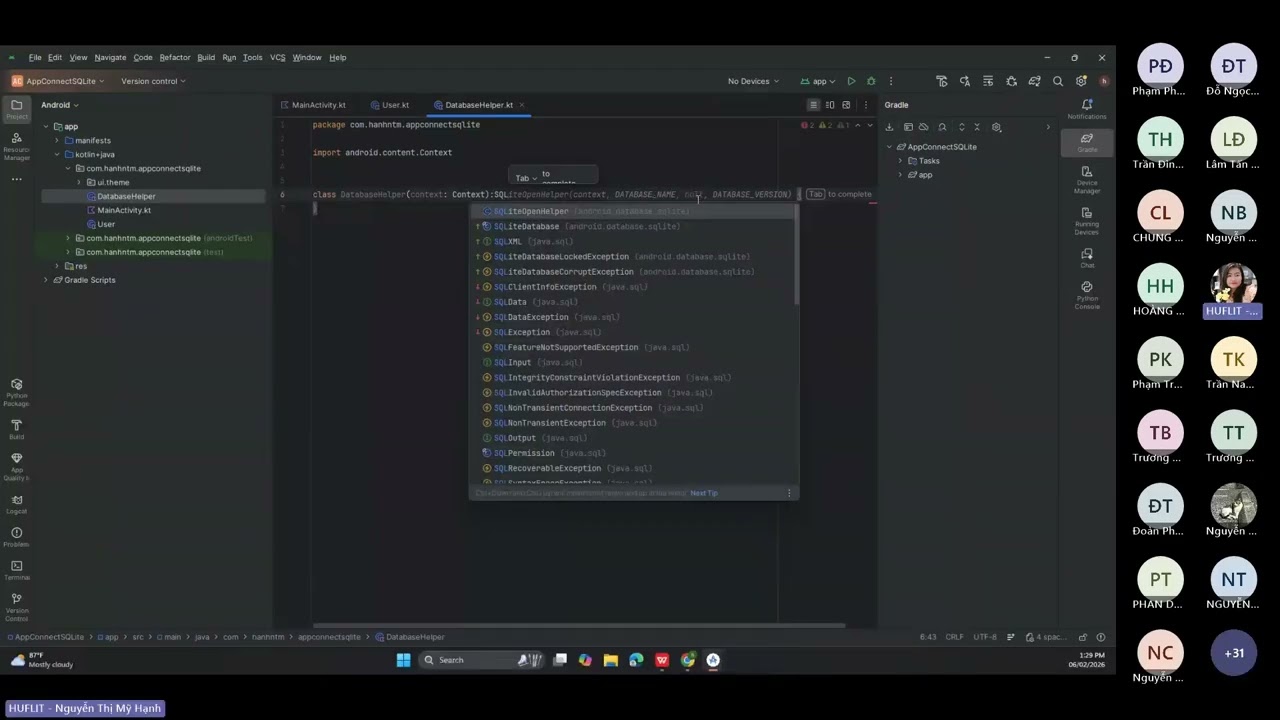Screen dimensions: 1280x720
Task: Run the app with green play button
Action: [x=851, y=81]
